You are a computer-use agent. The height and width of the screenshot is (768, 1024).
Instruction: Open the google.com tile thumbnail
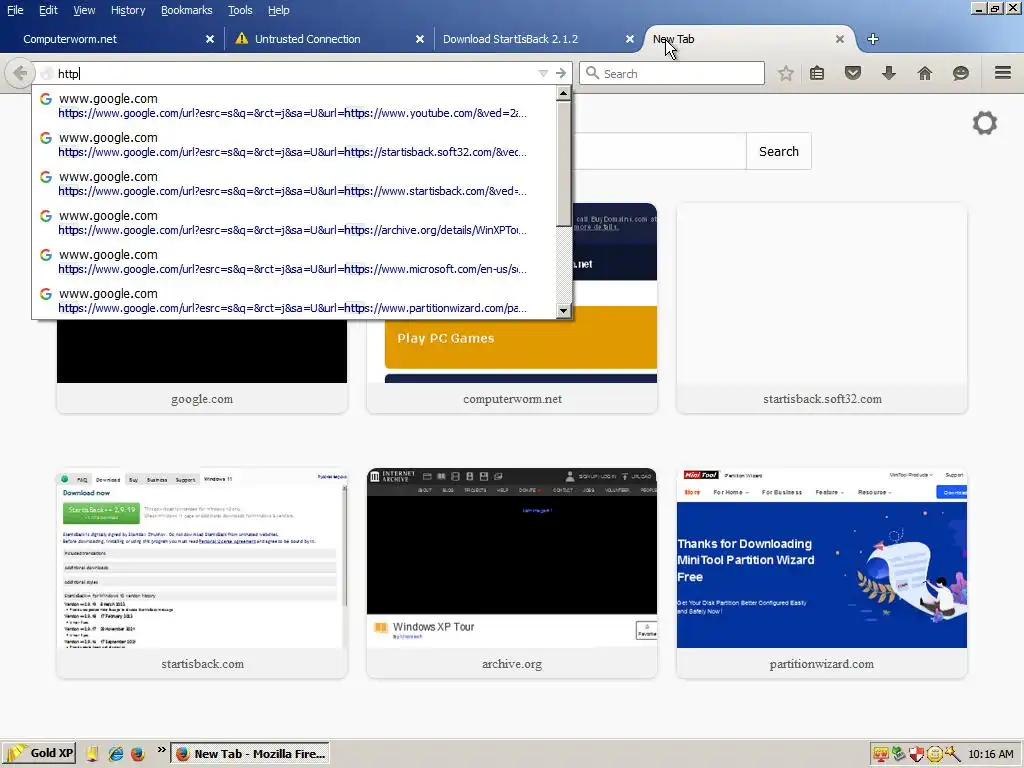point(202,351)
